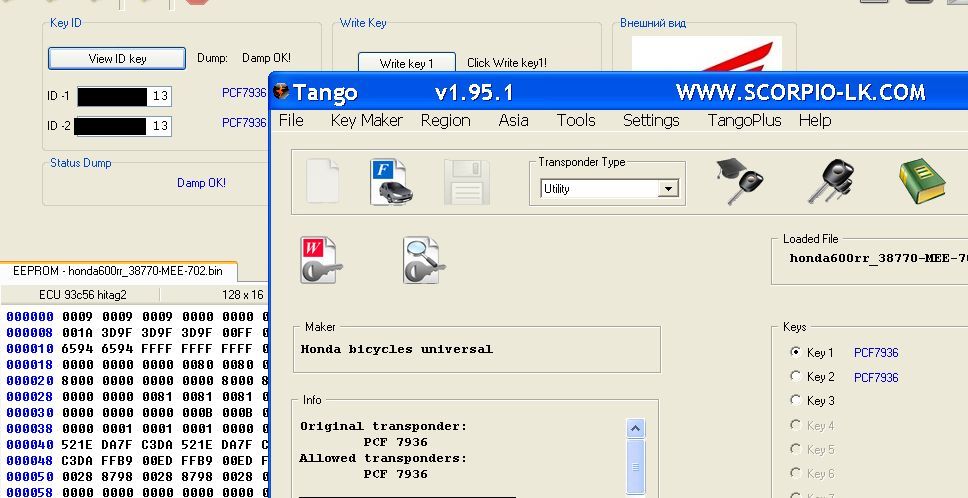Image resolution: width=968 pixels, height=498 pixels.
Task: Open the Region menu
Action: (x=445, y=121)
